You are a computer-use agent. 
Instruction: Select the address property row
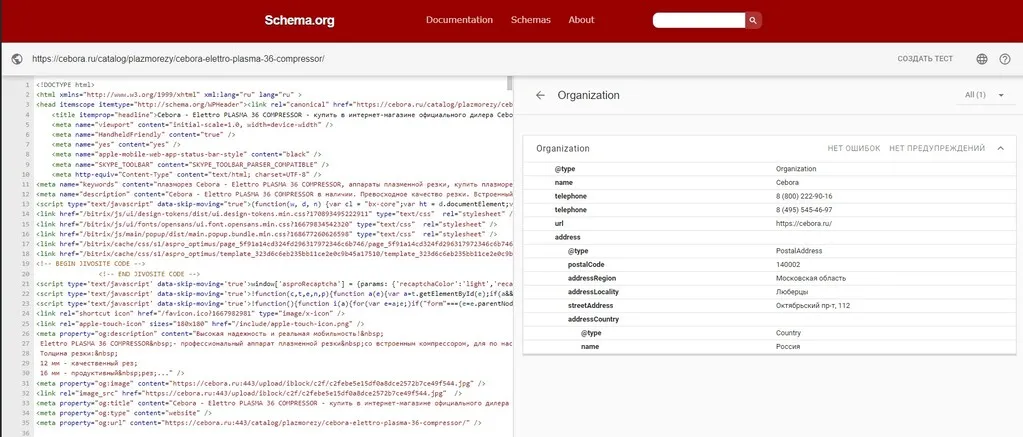point(767,237)
